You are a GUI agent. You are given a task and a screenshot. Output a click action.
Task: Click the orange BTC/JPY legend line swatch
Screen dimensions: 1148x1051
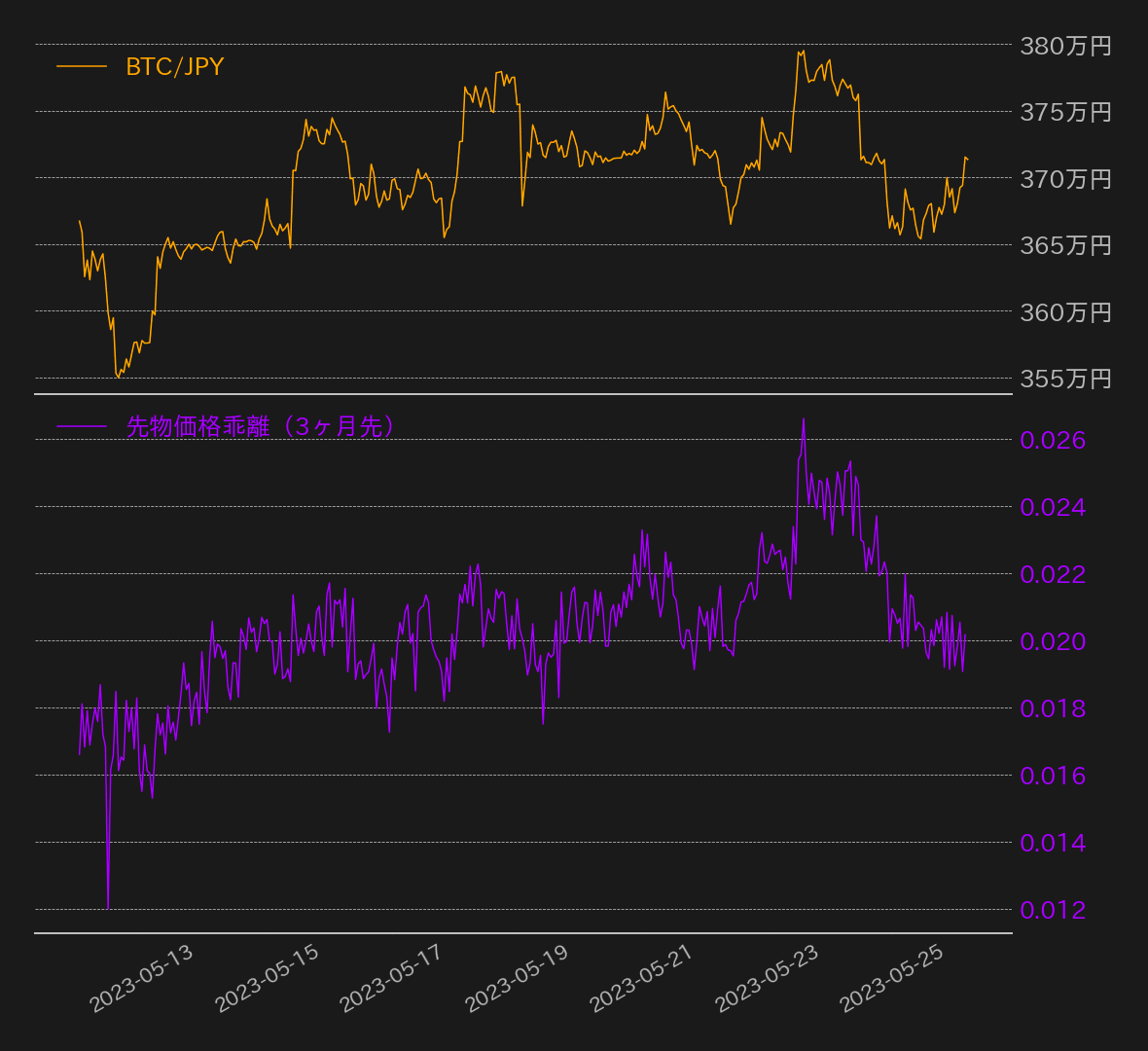82,66
